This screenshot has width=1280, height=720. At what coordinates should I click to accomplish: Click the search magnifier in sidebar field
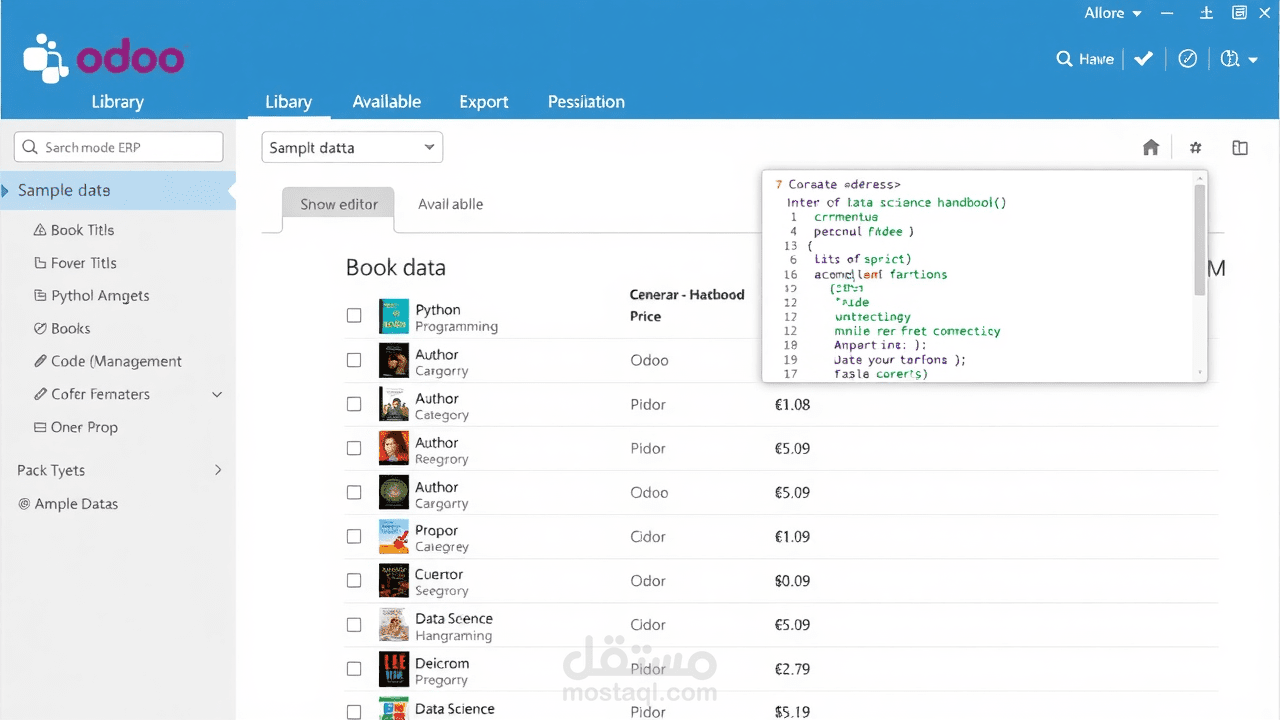click(x=29, y=147)
